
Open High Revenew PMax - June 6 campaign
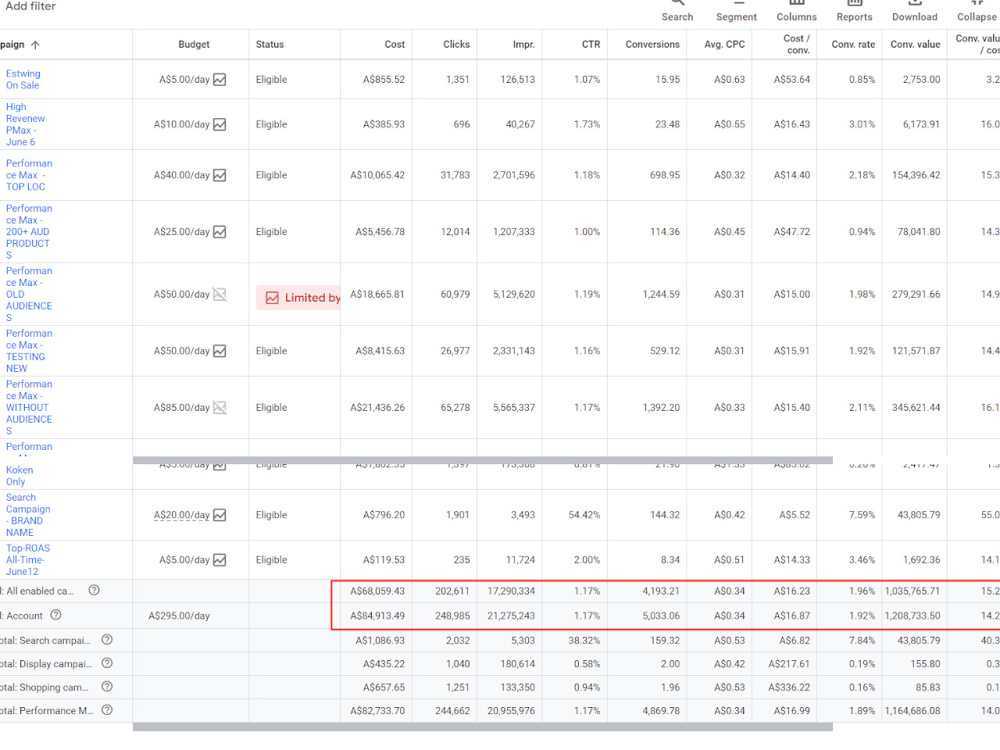26,124
